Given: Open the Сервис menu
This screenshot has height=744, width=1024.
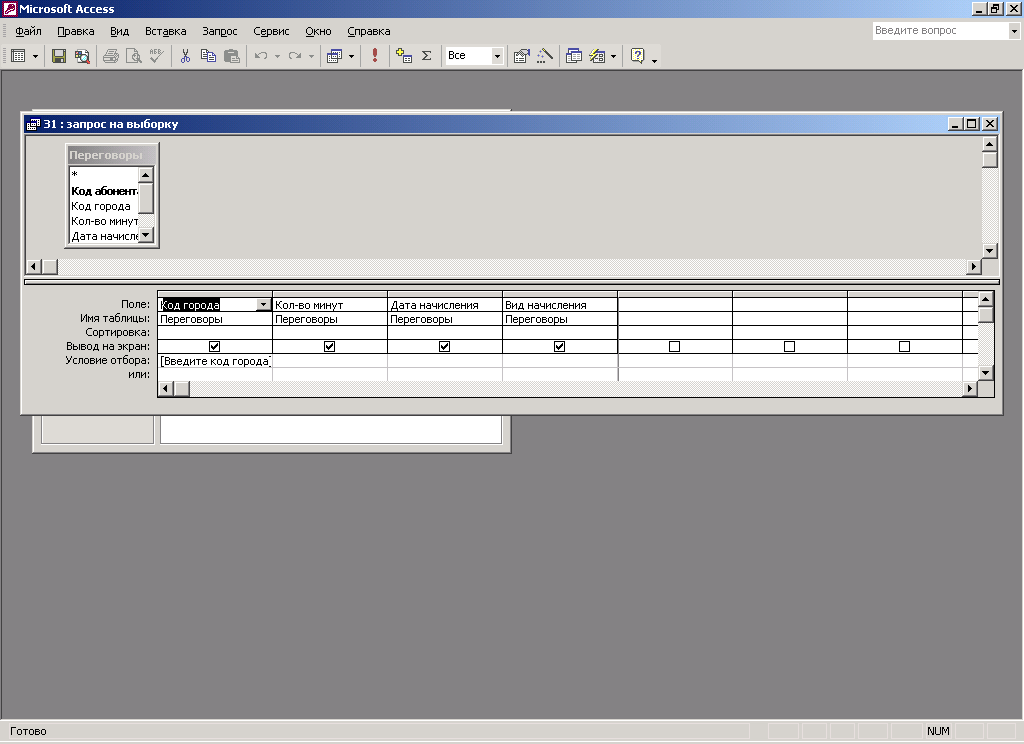Looking at the screenshot, I should tap(271, 31).
